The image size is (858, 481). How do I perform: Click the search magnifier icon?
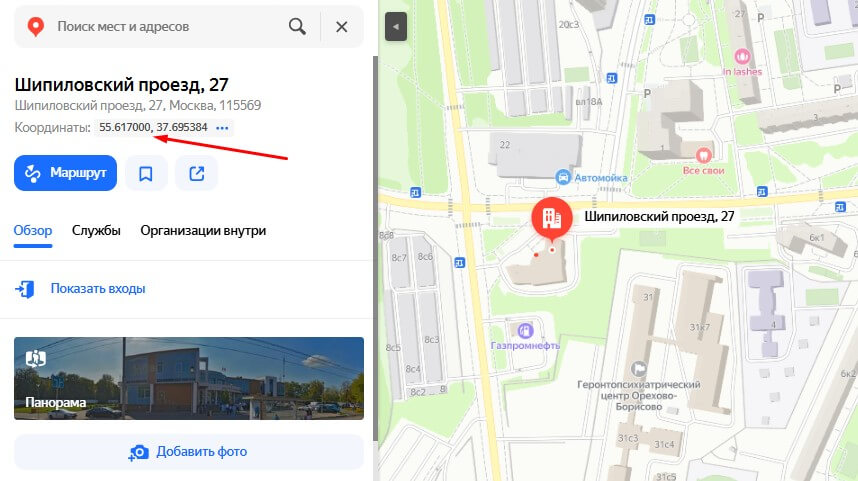click(x=297, y=26)
